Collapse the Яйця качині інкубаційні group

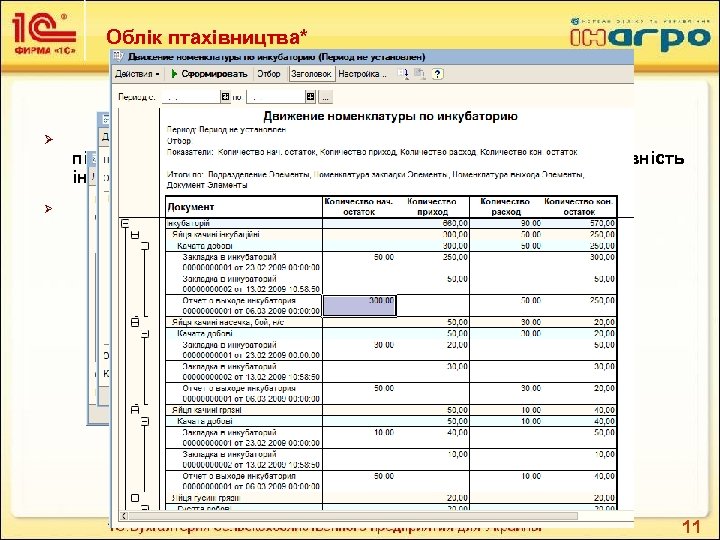pos(135,235)
